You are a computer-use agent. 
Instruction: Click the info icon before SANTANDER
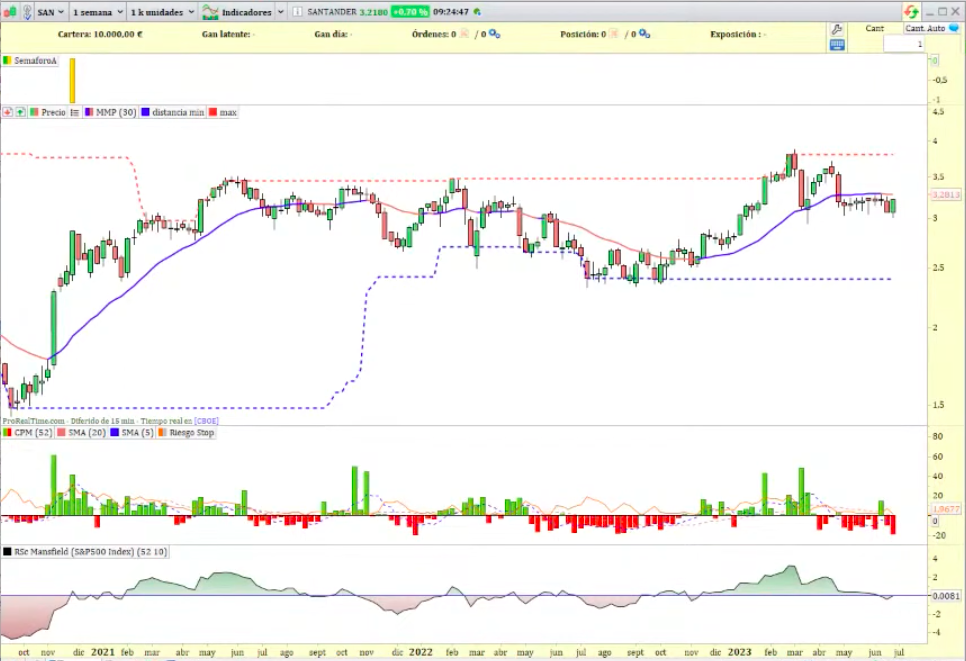click(x=298, y=12)
